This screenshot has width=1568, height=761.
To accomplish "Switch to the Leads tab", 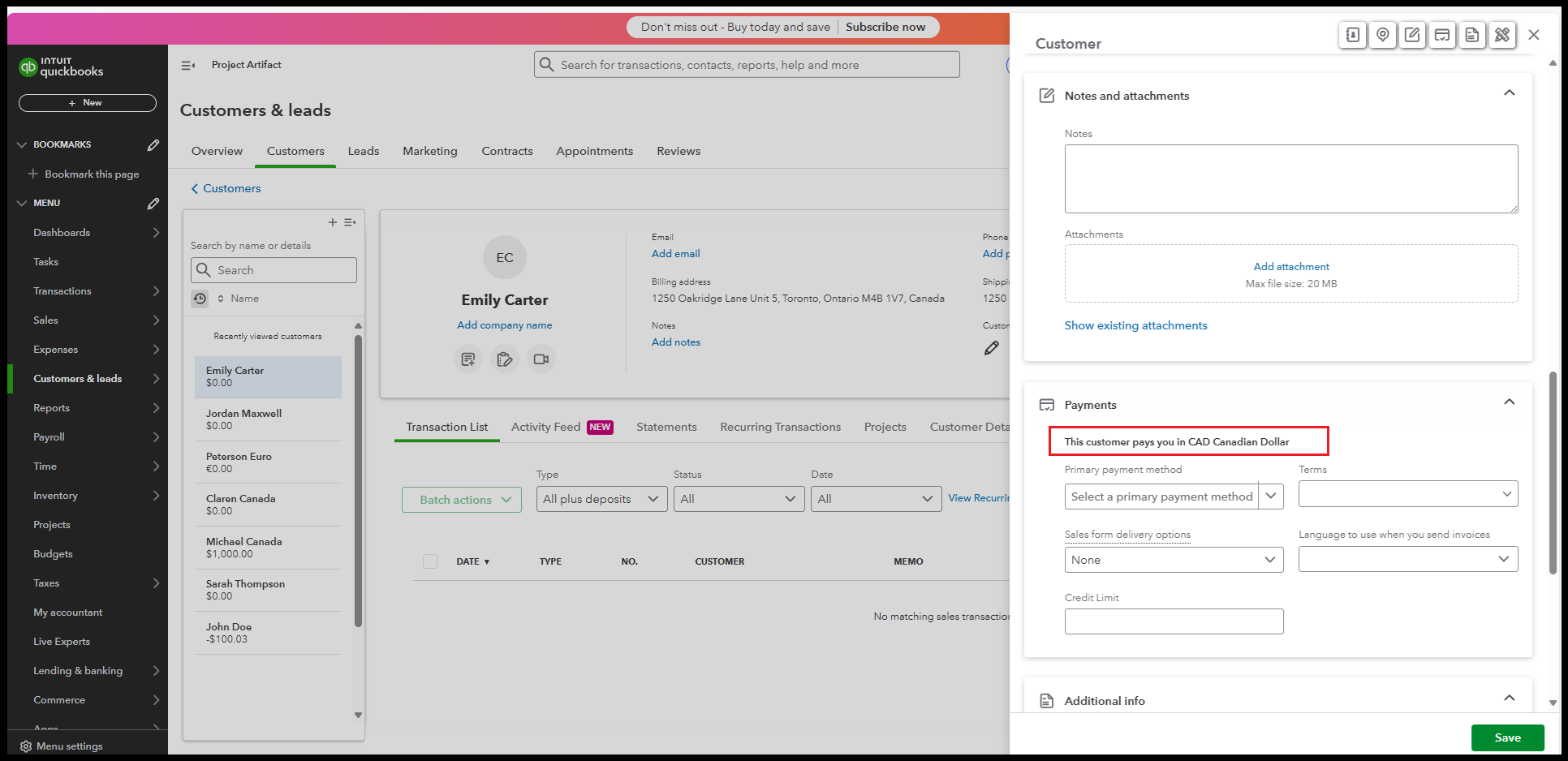I will pos(363,152).
